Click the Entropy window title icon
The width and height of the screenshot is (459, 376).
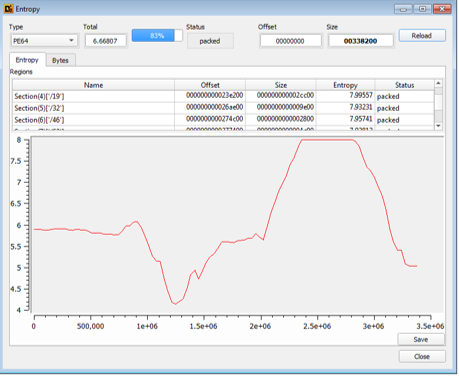8,9
